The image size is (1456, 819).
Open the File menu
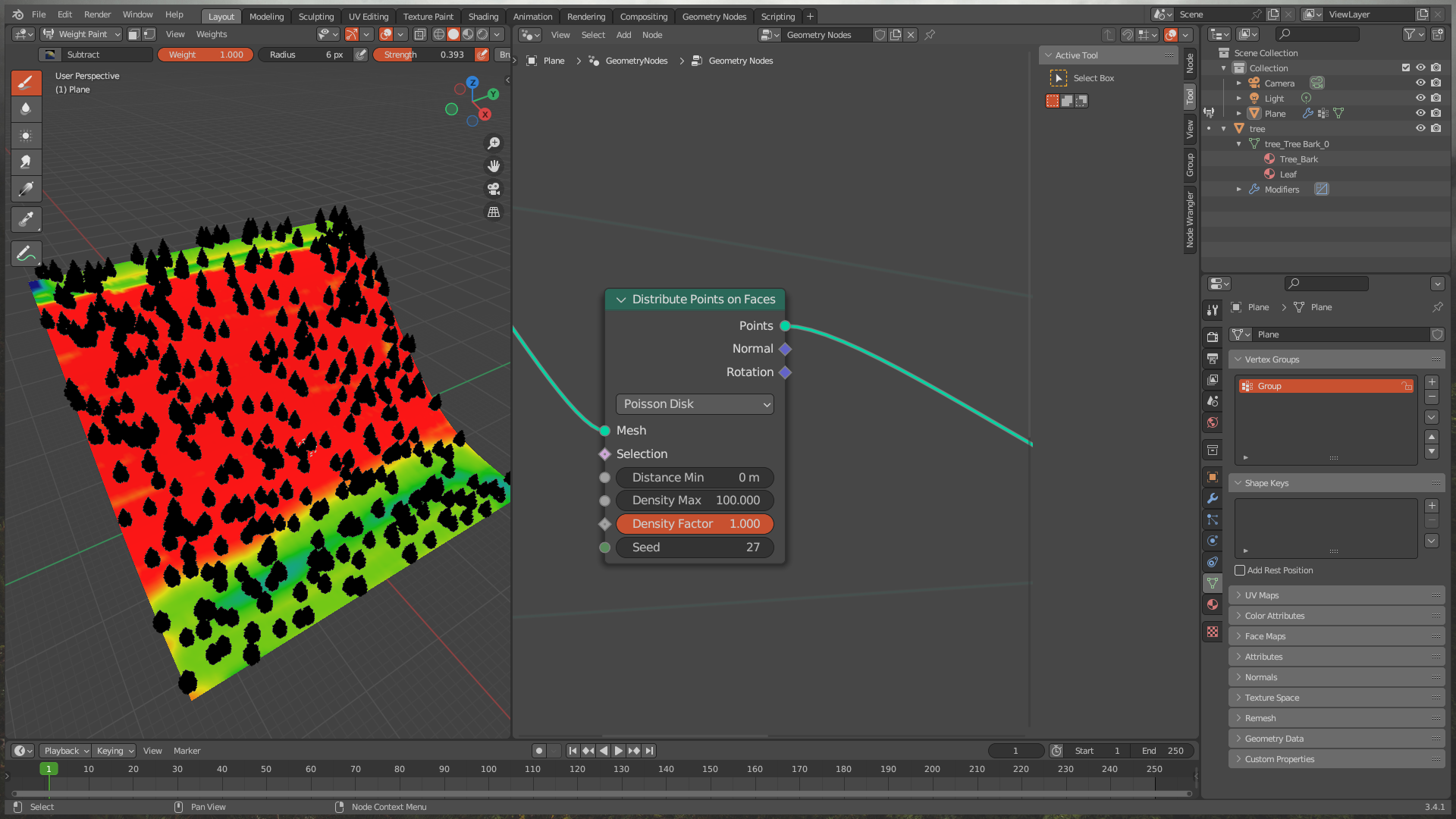pyautogui.click(x=39, y=14)
